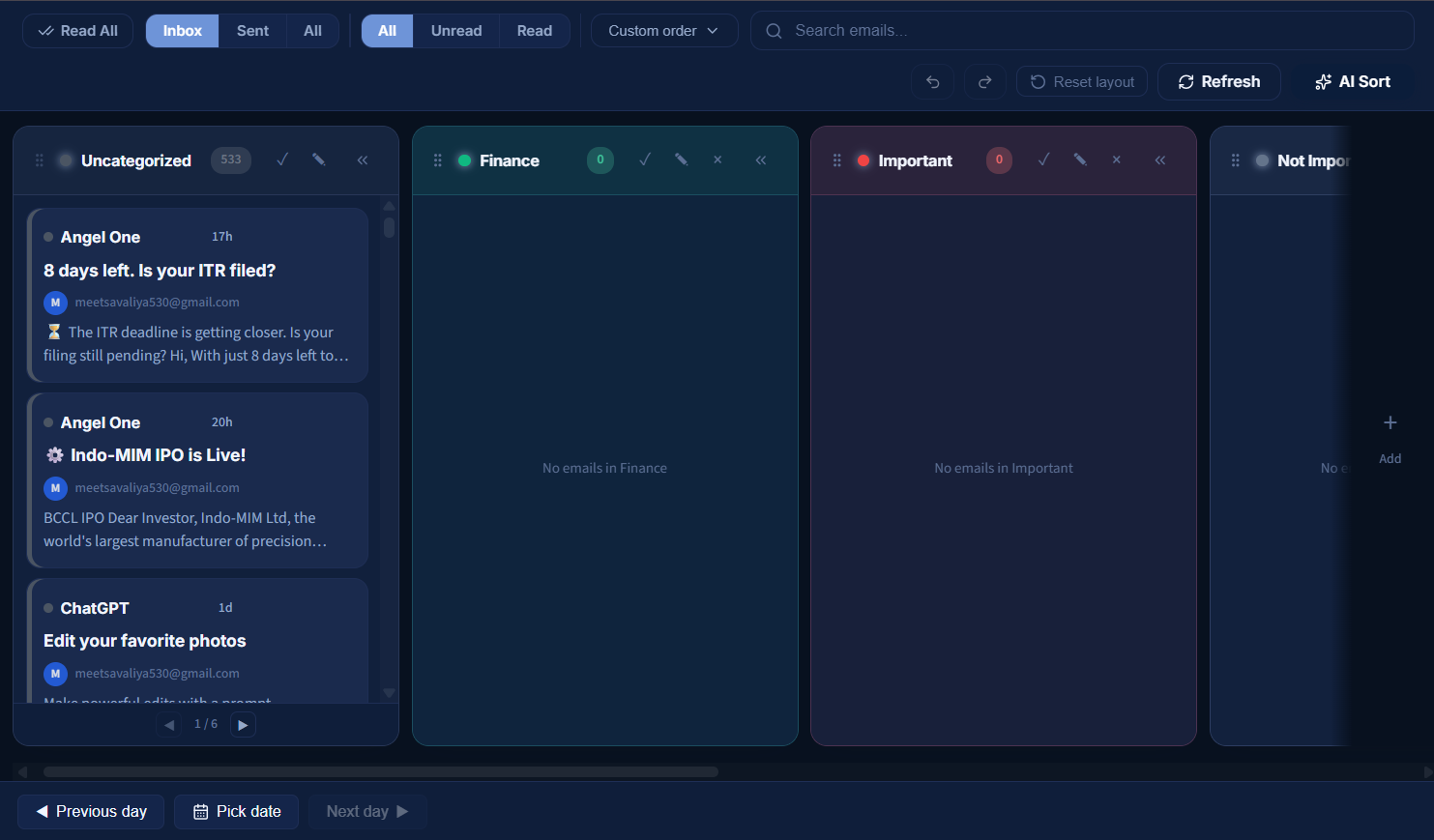Focus the Search emails field
This screenshot has width=1434, height=840.
1082,31
